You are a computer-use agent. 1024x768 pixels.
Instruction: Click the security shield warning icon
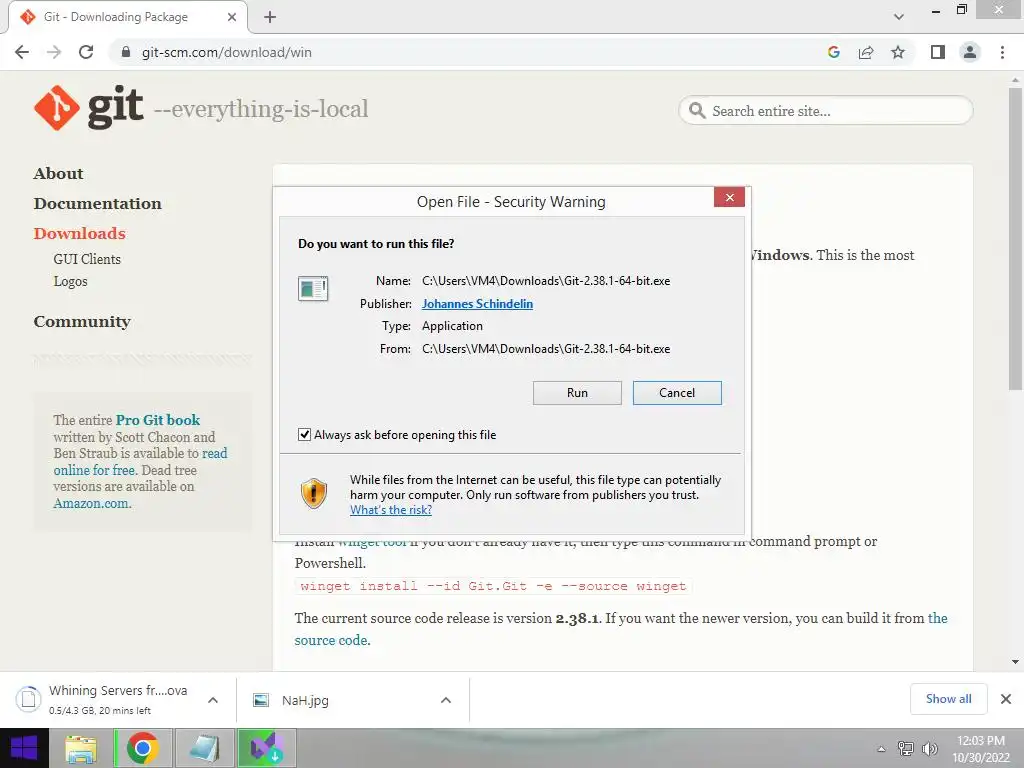(x=313, y=493)
